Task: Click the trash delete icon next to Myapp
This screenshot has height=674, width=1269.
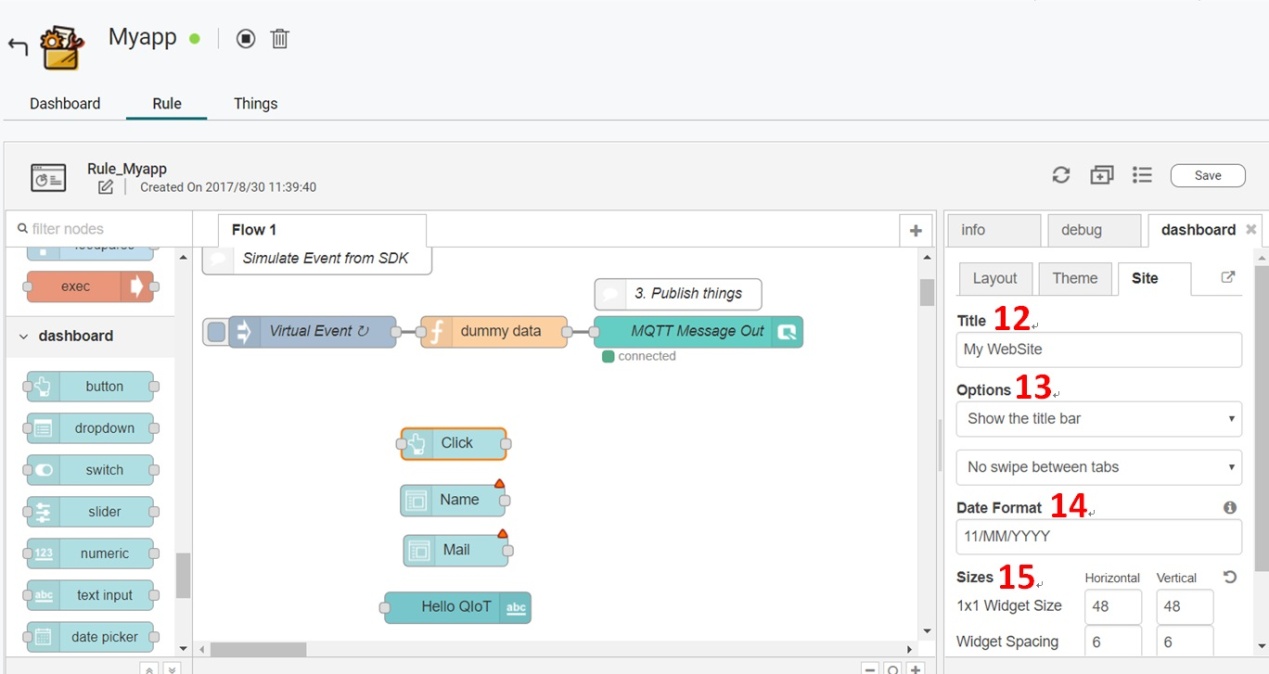Action: tap(280, 39)
